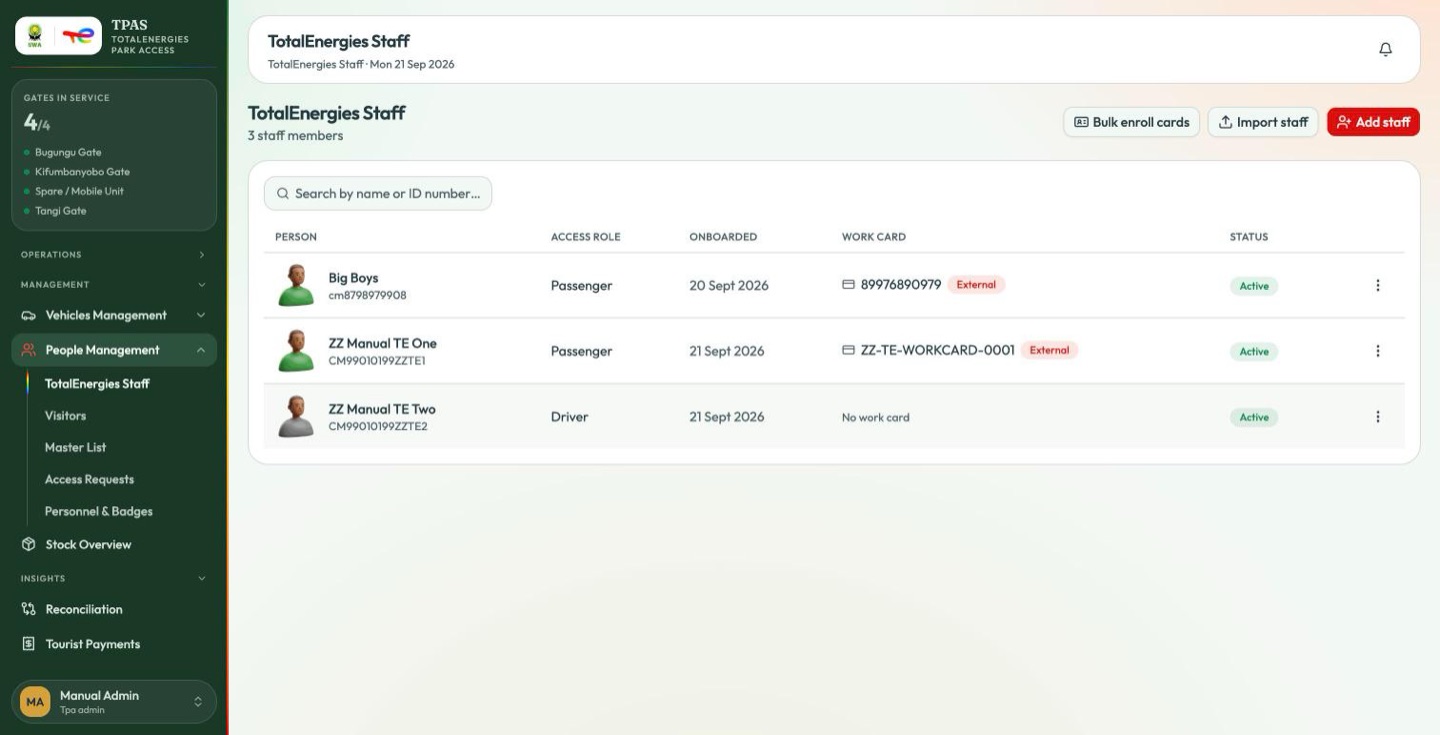Click the Tourist Payments receipt icon
The height and width of the screenshot is (735, 1440).
tap(29, 644)
